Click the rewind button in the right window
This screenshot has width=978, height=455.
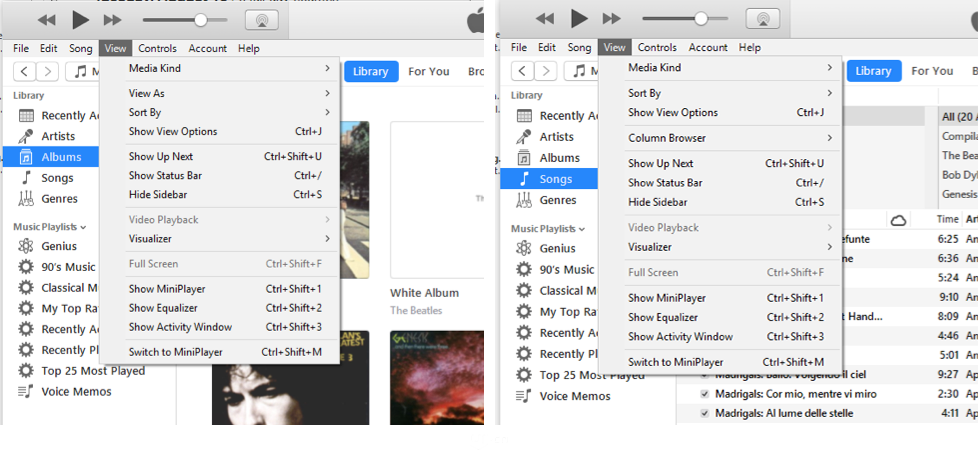click(545, 19)
